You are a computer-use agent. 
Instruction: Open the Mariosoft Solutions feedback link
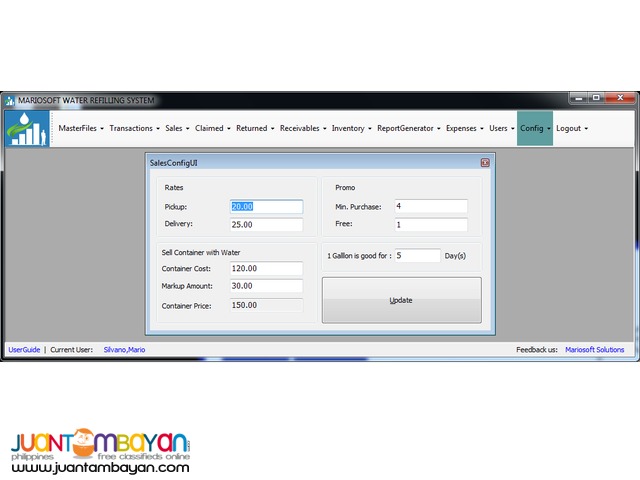595,350
